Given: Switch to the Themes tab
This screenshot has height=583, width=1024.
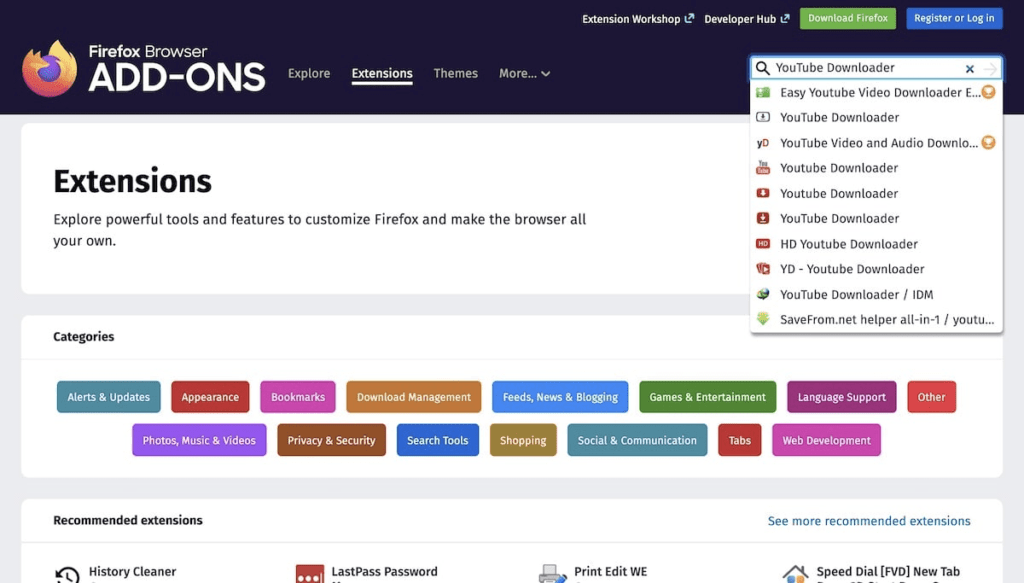Looking at the screenshot, I should [x=455, y=73].
